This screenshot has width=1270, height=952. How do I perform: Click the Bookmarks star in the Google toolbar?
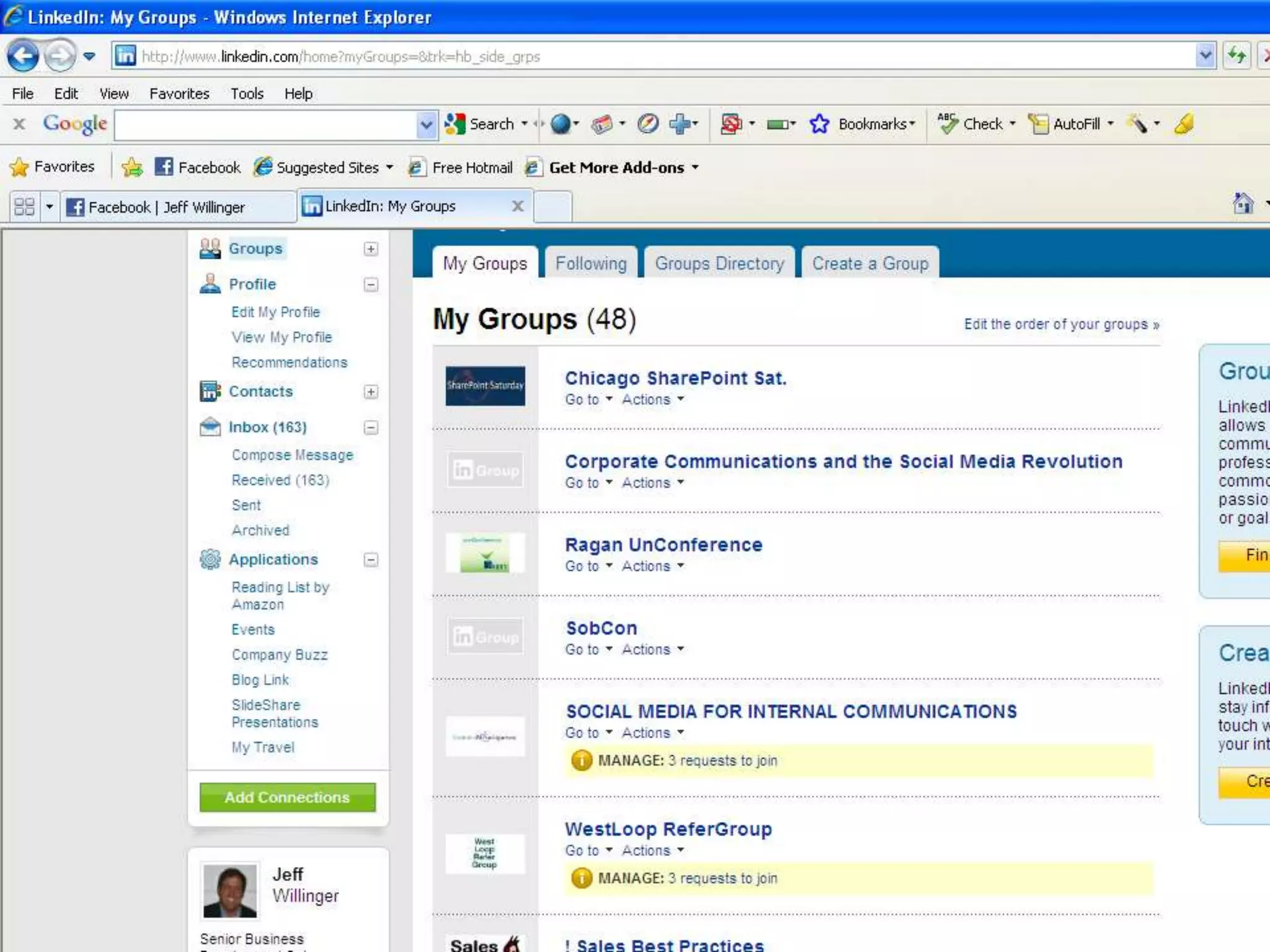point(819,124)
